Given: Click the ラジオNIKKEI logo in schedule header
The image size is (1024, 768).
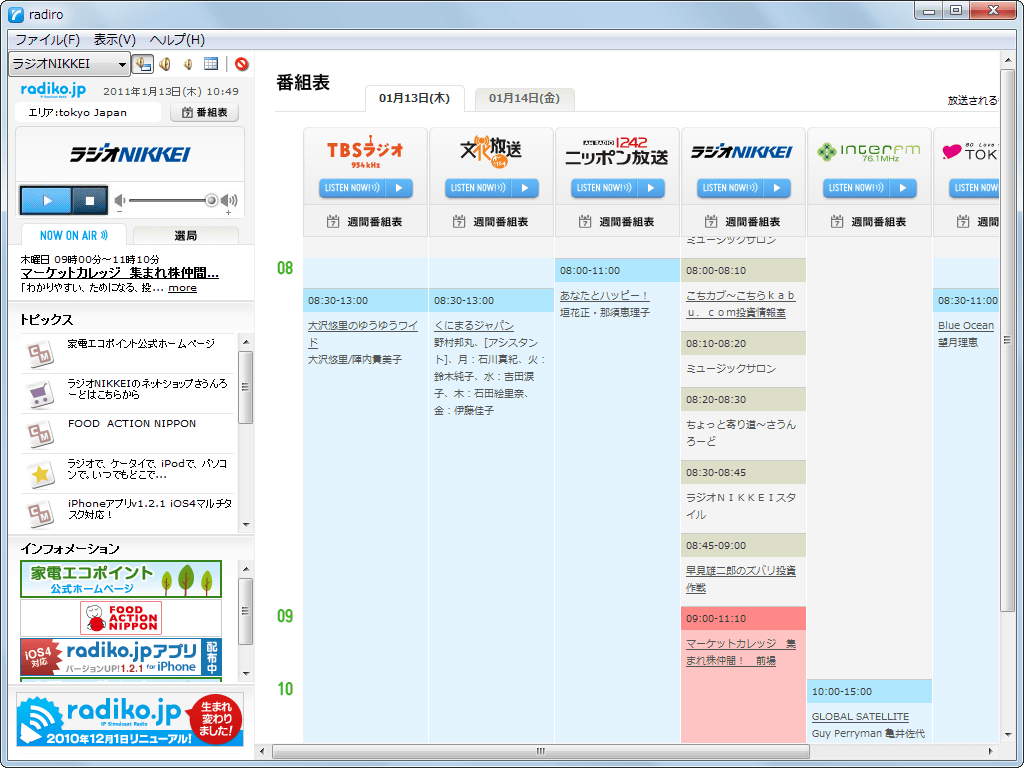Looking at the screenshot, I should point(742,152).
